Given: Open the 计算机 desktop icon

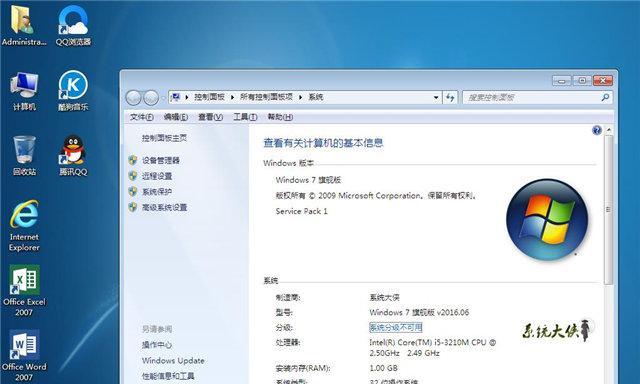Looking at the screenshot, I should (x=24, y=91).
